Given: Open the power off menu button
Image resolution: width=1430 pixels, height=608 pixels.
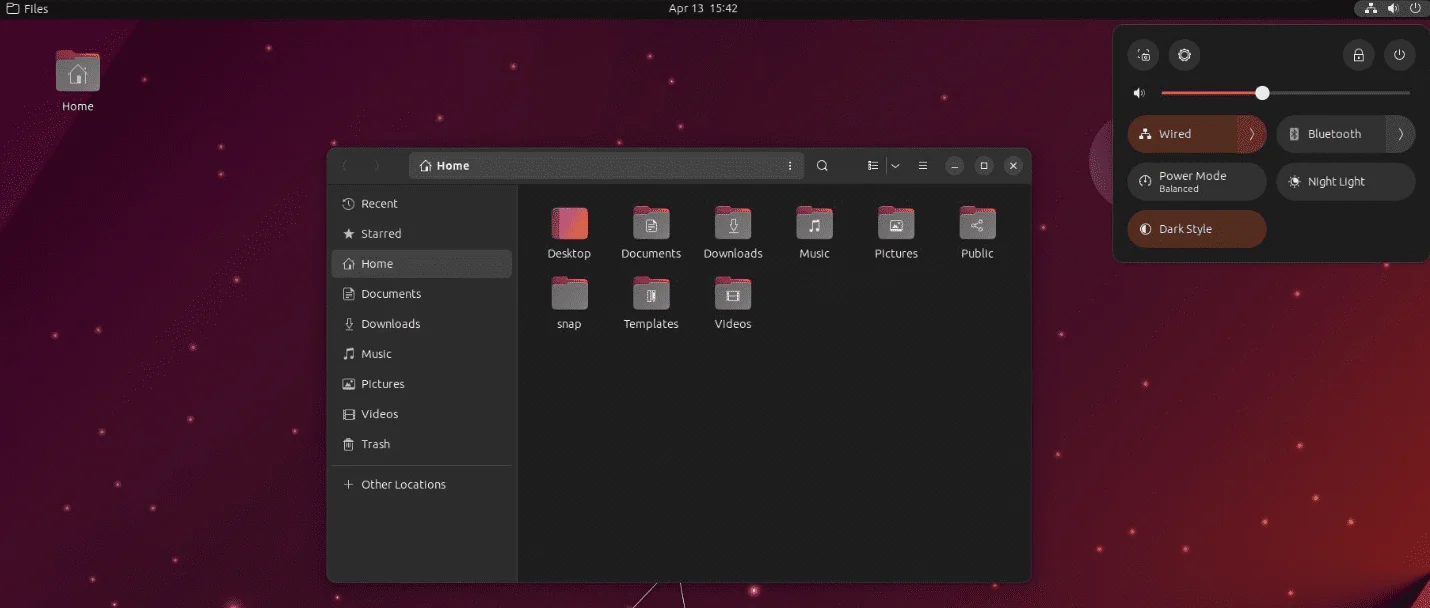Looking at the screenshot, I should [x=1399, y=55].
